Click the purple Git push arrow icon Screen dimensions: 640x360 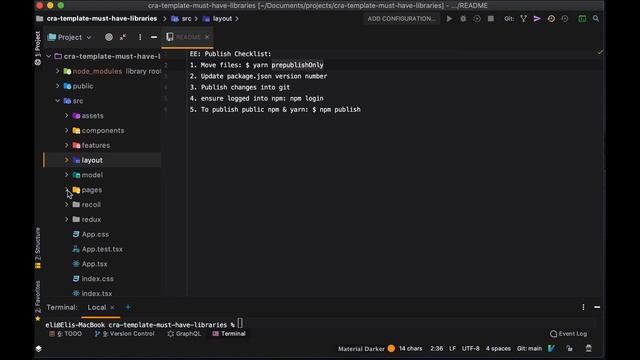(537, 19)
